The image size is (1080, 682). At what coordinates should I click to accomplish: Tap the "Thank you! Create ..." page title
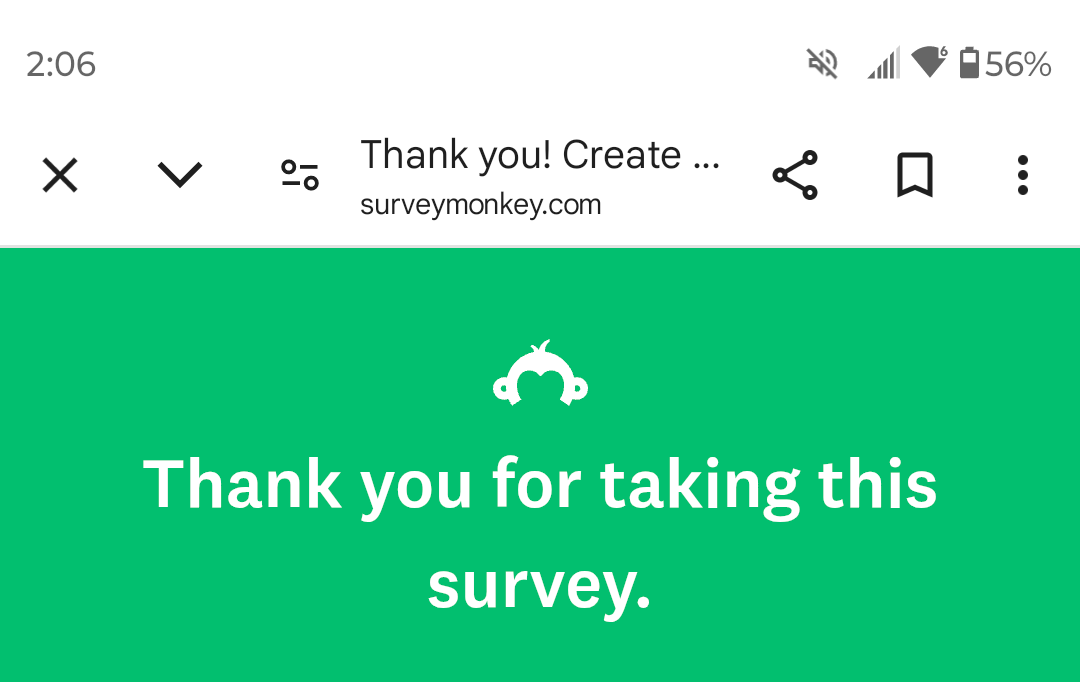(540, 156)
